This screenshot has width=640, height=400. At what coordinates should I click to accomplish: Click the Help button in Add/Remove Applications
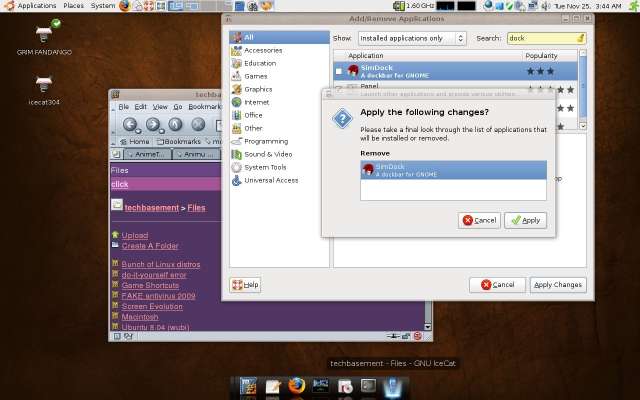(245, 285)
